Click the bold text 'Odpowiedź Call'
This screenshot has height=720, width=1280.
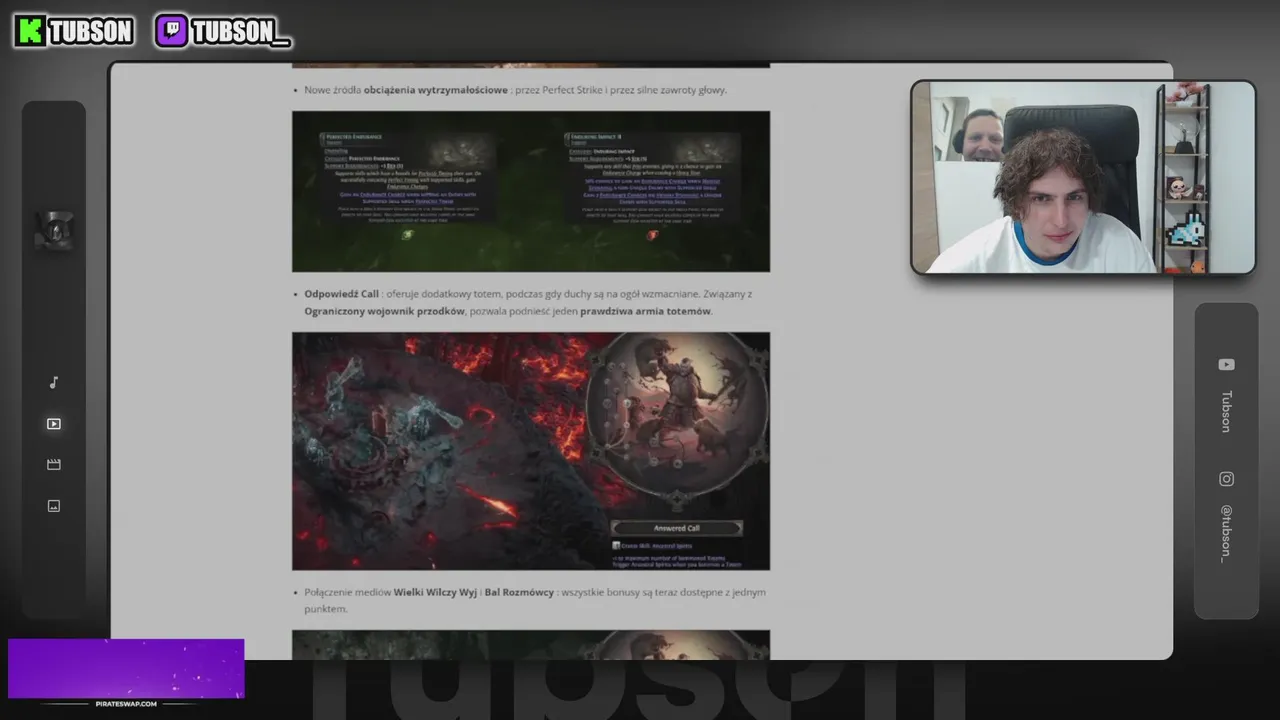(x=342, y=294)
